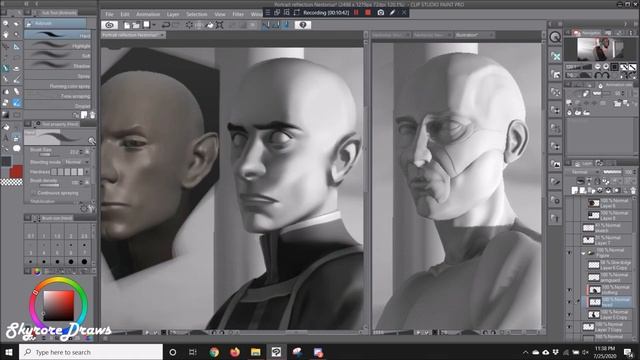Image resolution: width=640 pixels, height=360 pixels.
Task: Open the Blending mode Normal dropdown
Action: tap(76, 162)
